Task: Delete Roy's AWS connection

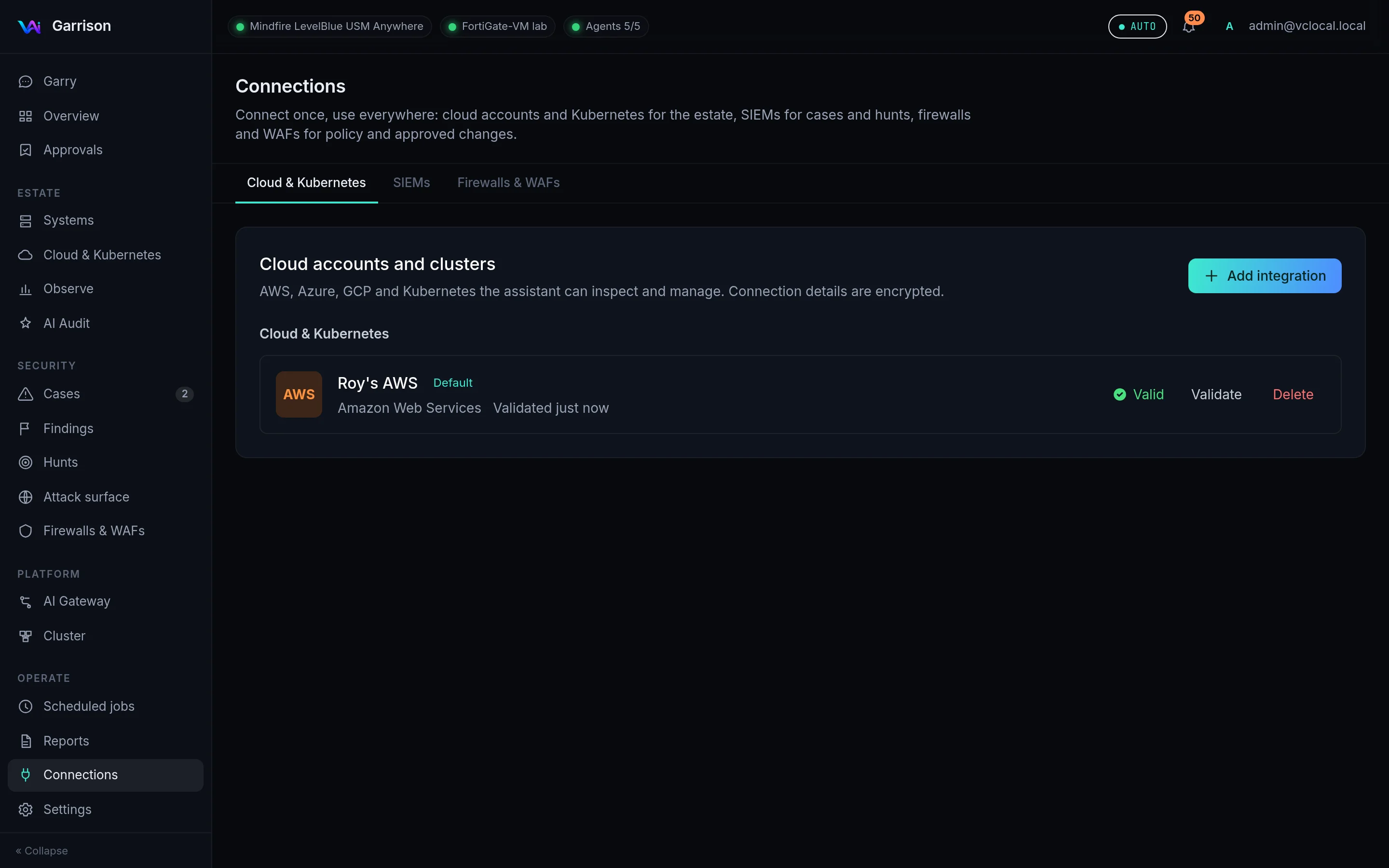Action: coord(1293,394)
